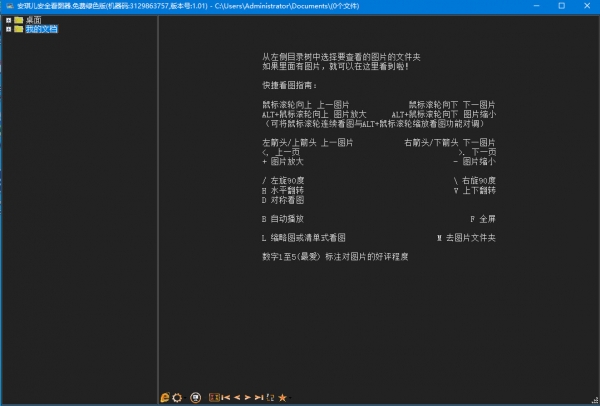Click the resize grip at window corner
Screen dimensions: 600x406
pyautogui.click(x=596, y=400)
